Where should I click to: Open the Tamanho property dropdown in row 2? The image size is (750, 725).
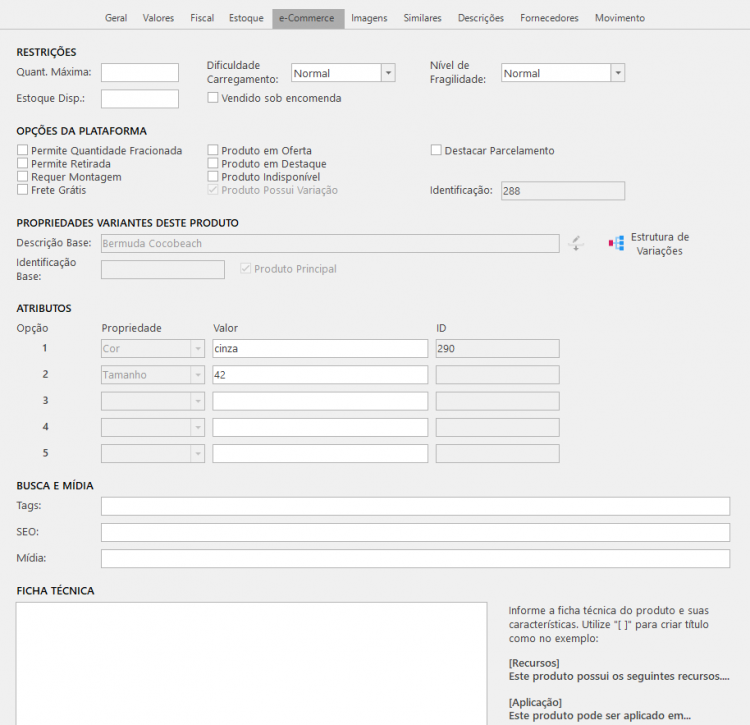coord(198,375)
